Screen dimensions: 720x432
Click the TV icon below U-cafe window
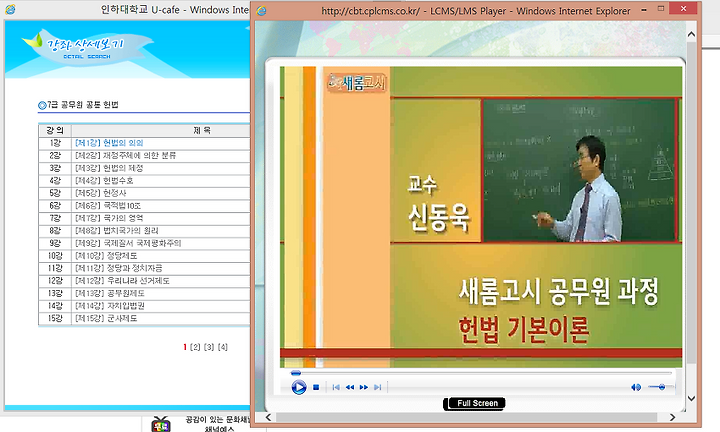(x=161, y=424)
